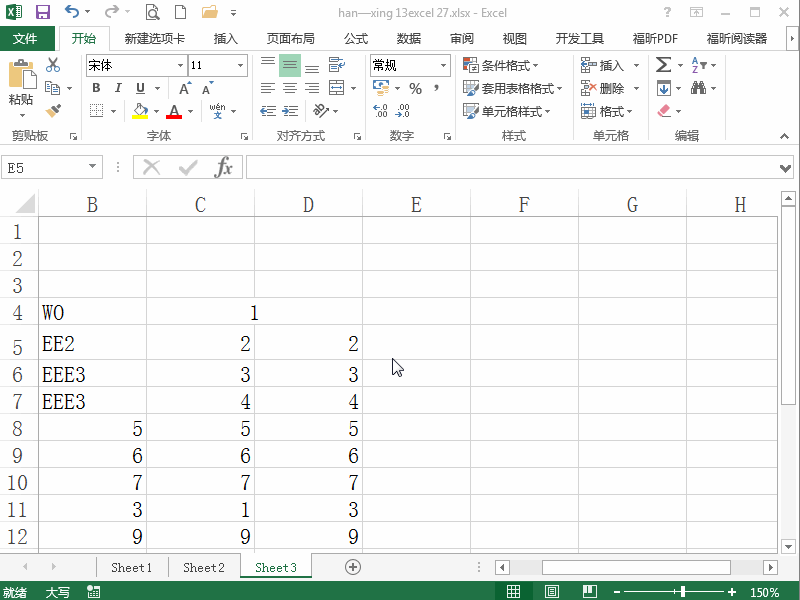This screenshot has height=600, width=800.
Task: Switch to the 插入 ribbon tab
Action: pyautogui.click(x=224, y=38)
